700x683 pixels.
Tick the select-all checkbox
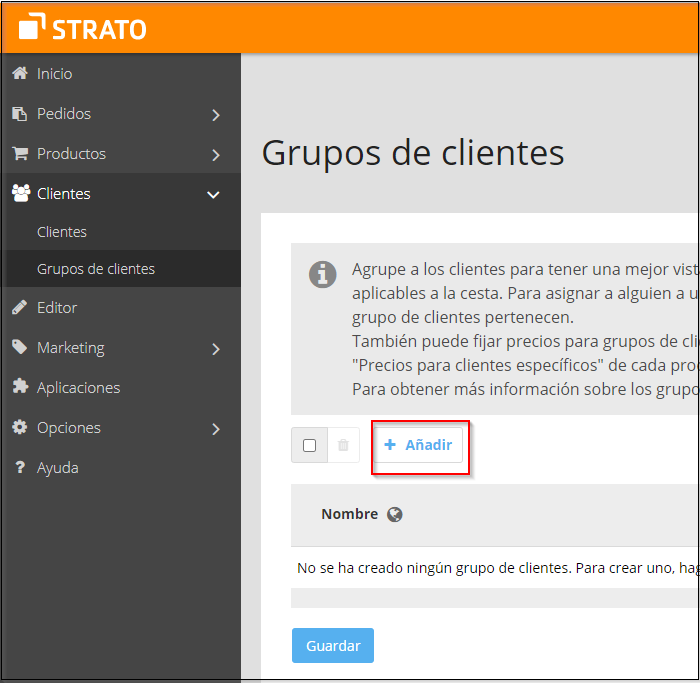(309, 445)
